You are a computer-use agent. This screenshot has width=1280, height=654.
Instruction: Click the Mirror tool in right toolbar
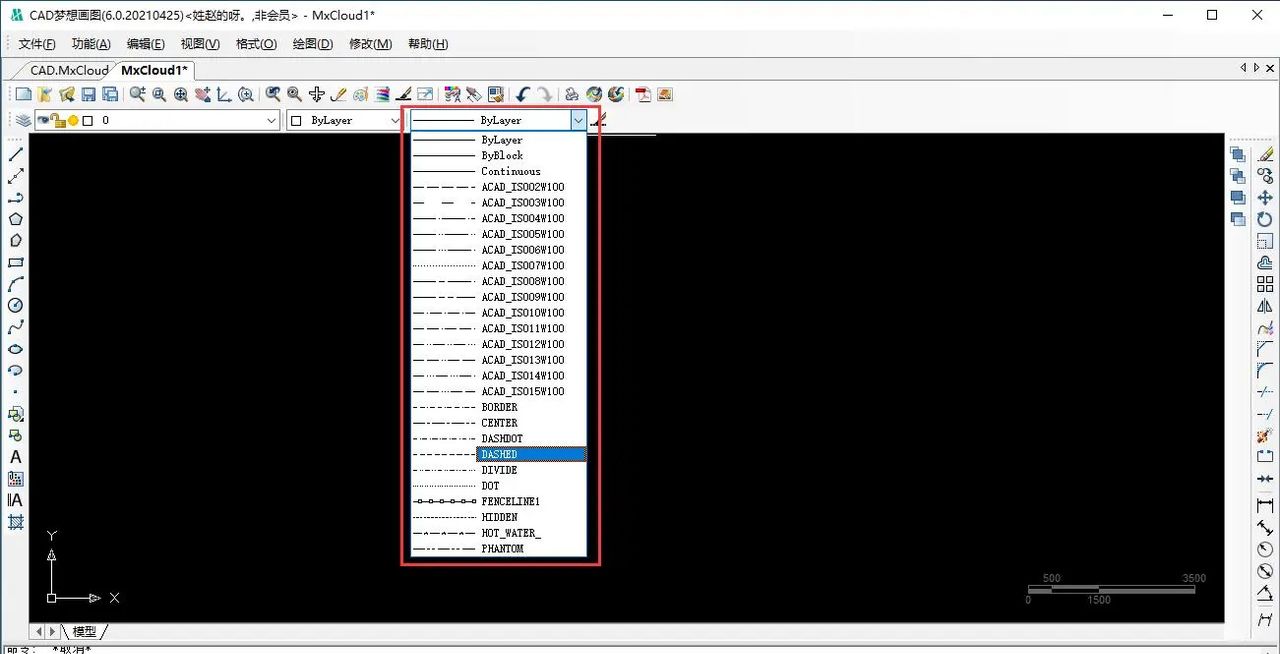coord(1265,306)
